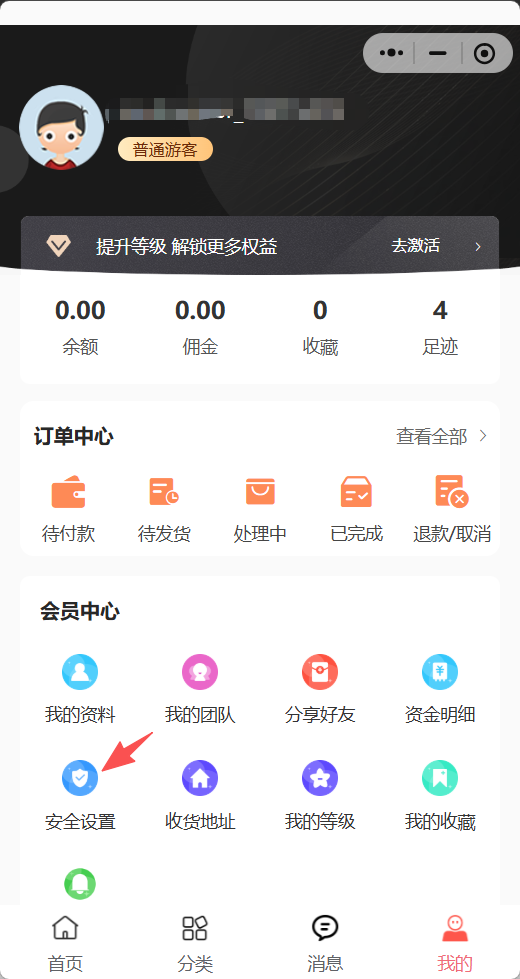This screenshot has width=520, height=979.
Task: Open 安全设置 shield icon
Action: (80, 778)
